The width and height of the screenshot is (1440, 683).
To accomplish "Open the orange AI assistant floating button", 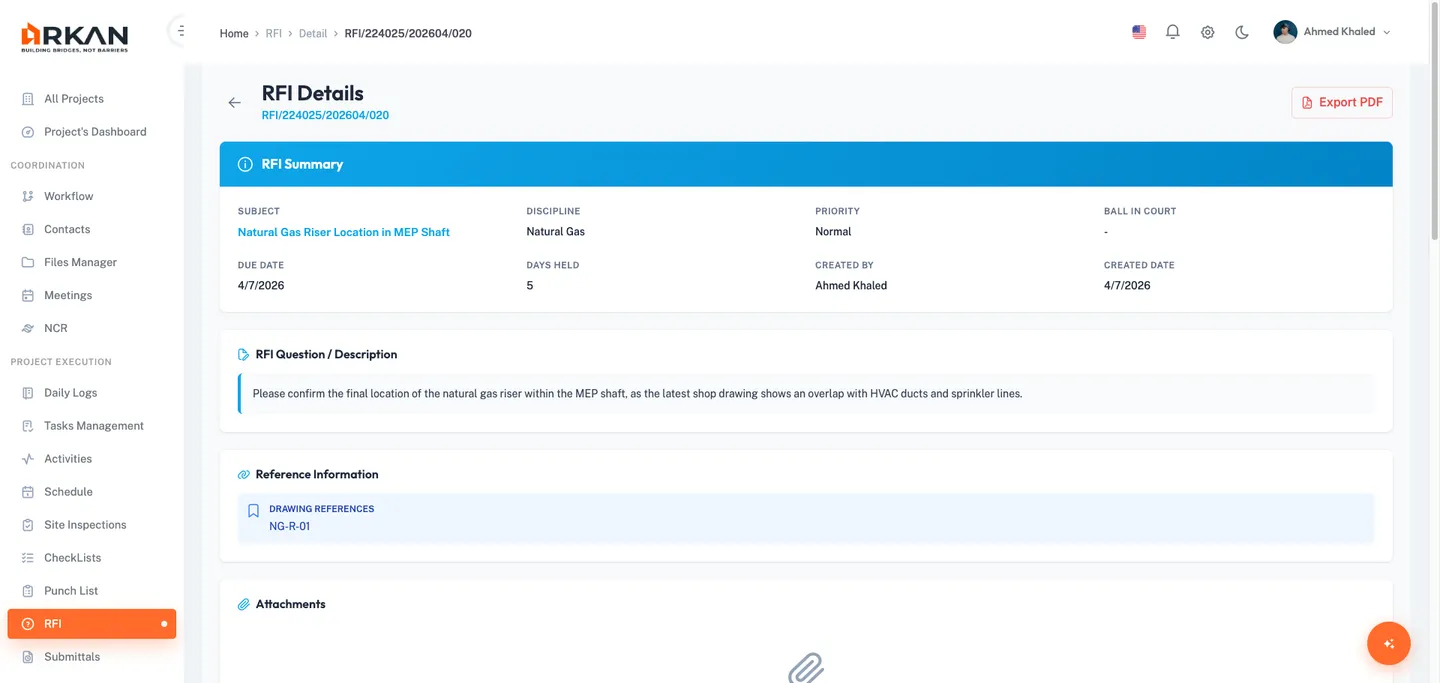I will [x=1388, y=643].
